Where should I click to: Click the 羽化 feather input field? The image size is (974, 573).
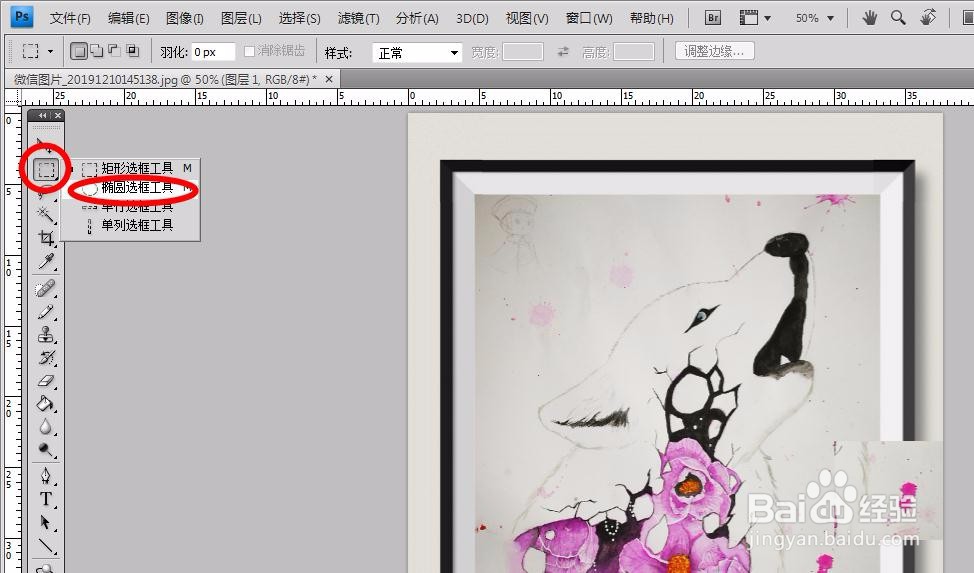[212, 52]
